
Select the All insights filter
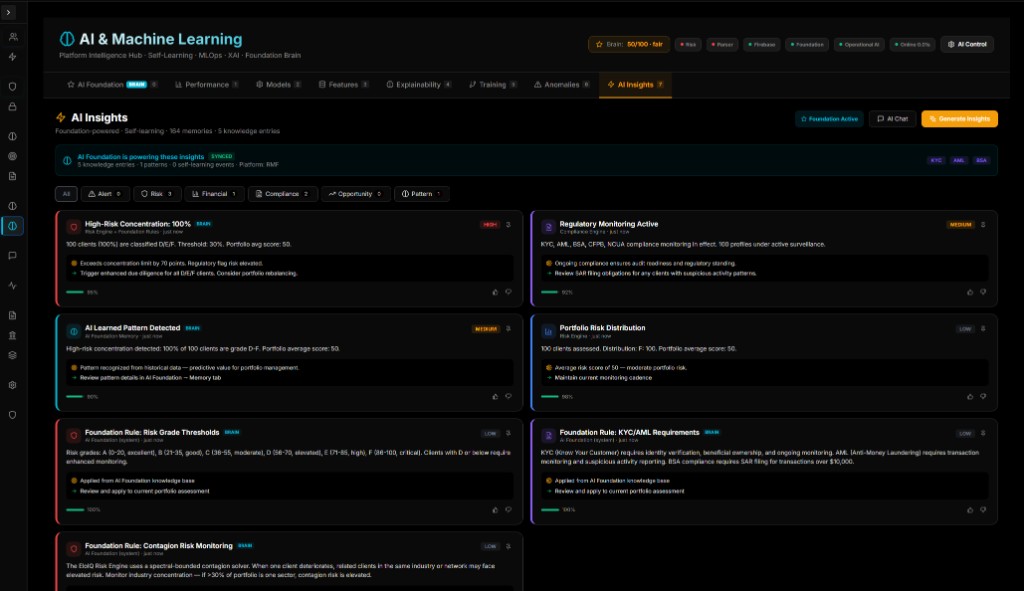[x=66, y=194]
